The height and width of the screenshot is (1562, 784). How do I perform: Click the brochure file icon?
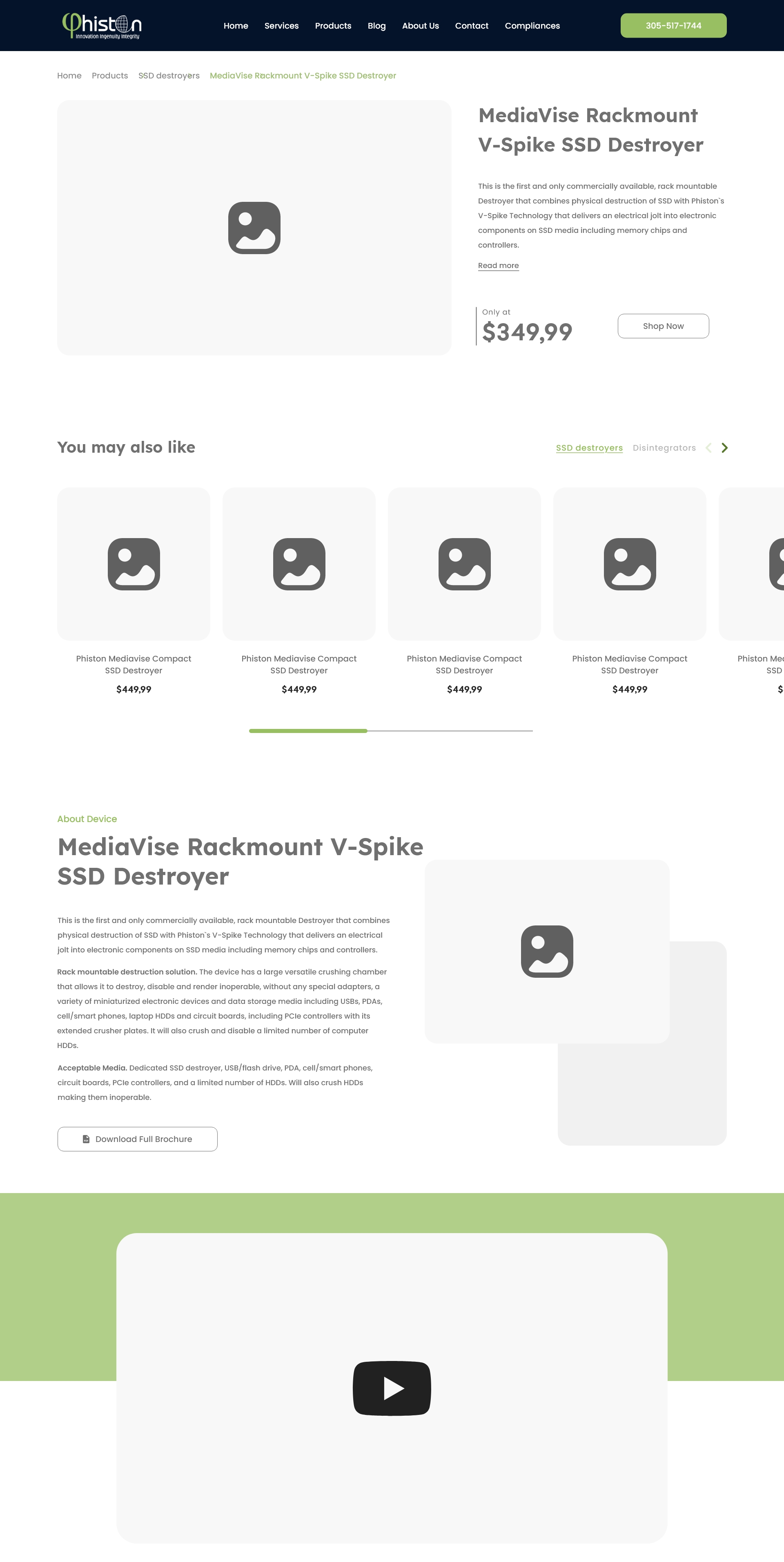[x=86, y=1140]
